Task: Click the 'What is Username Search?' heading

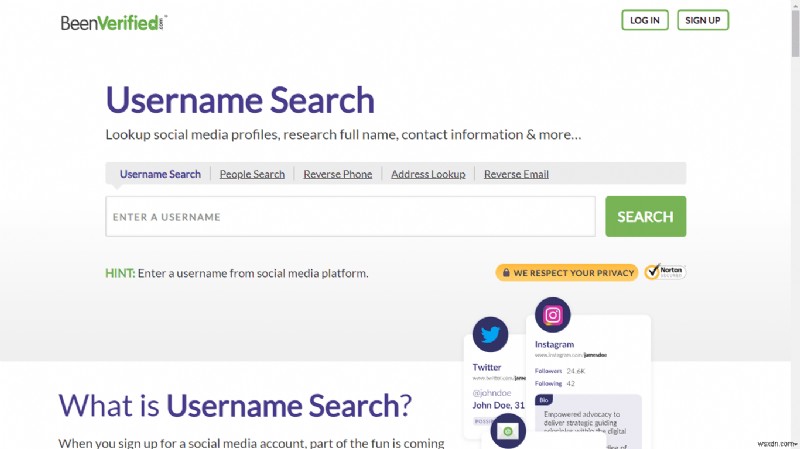Action: pyautogui.click(x=235, y=406)
